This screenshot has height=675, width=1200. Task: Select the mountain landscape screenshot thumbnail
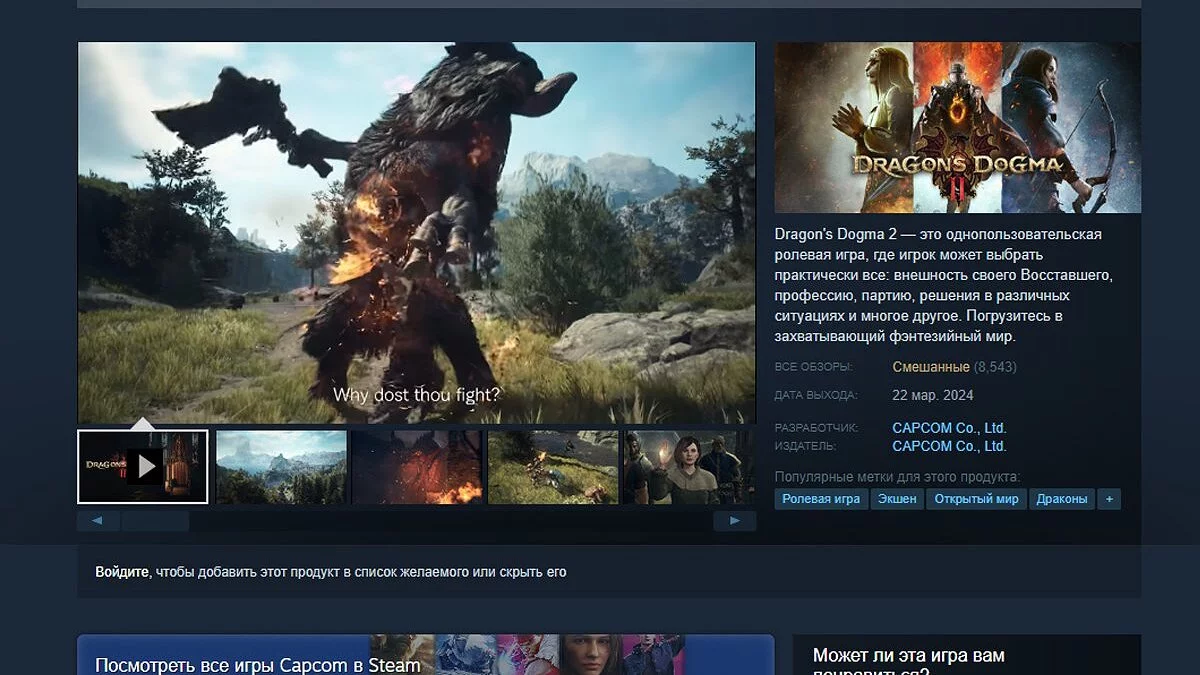[x=282, y=467]
